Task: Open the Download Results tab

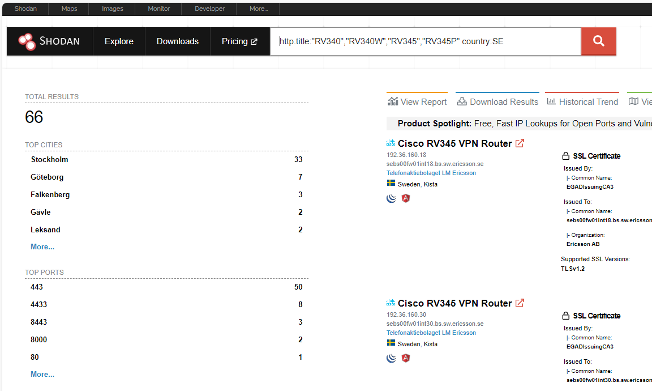Action: [497, 101]
